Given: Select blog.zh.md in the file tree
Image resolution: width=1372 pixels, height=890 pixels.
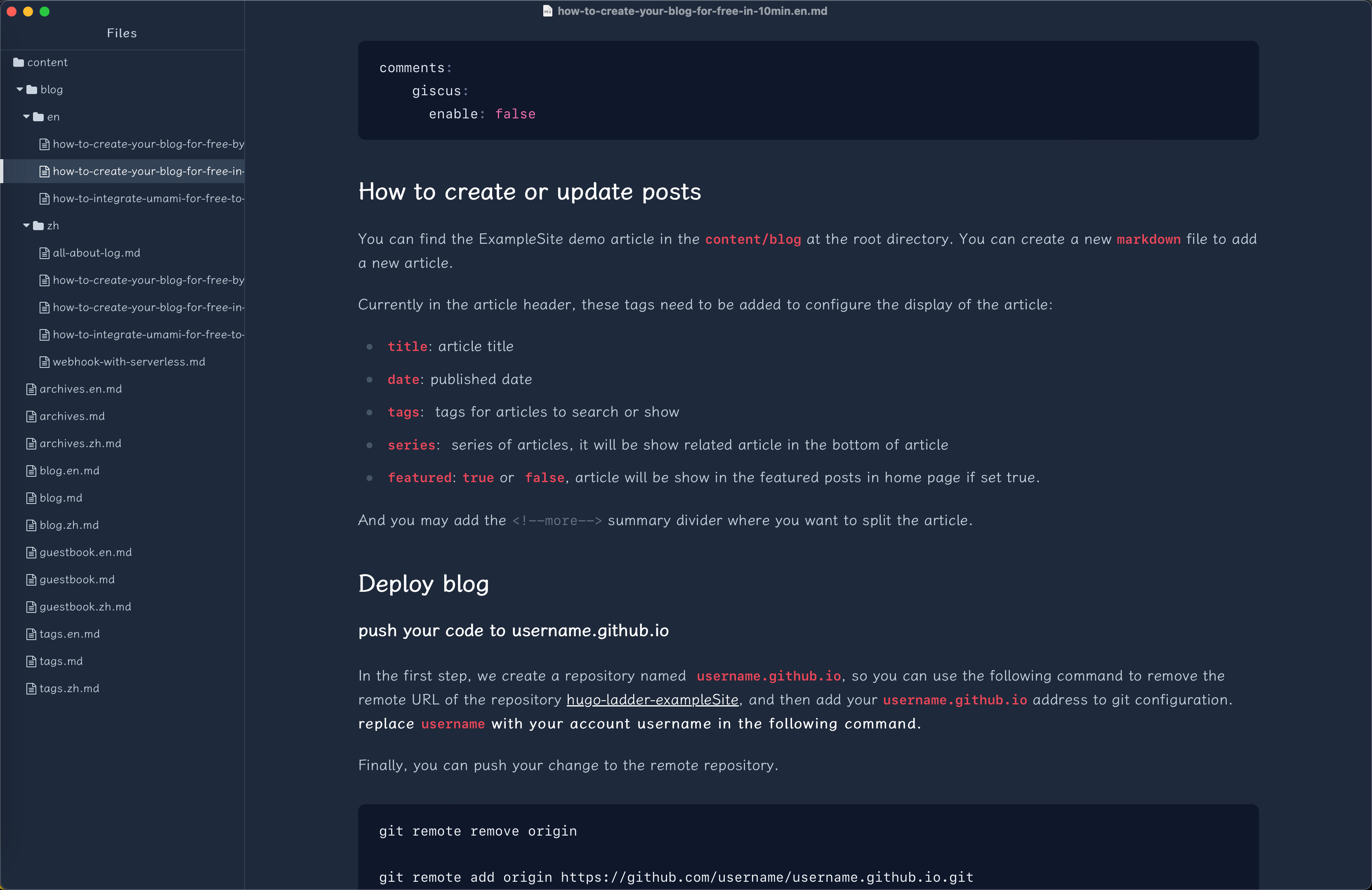Looking at the screenshot, I should (68, 525).
